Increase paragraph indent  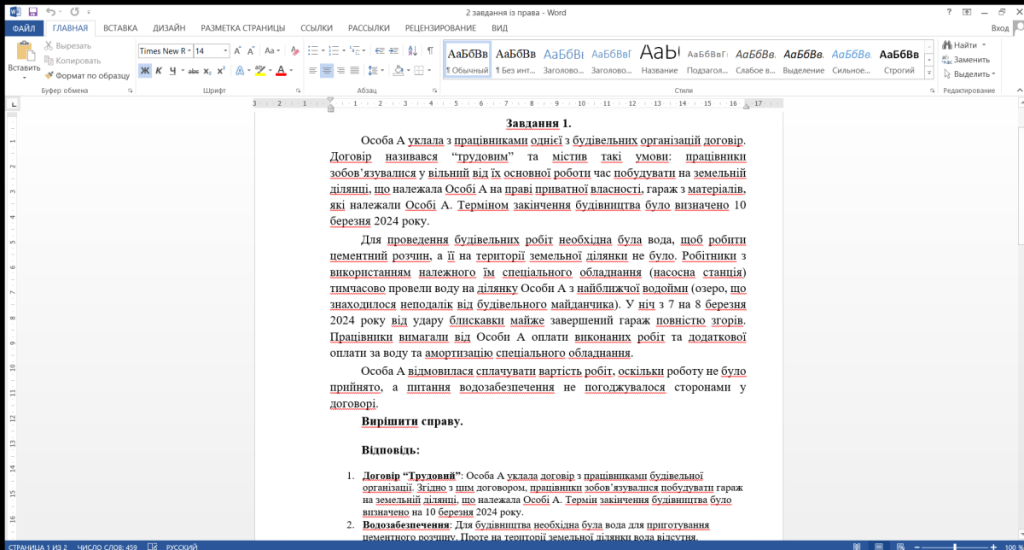tap(394, 51)
